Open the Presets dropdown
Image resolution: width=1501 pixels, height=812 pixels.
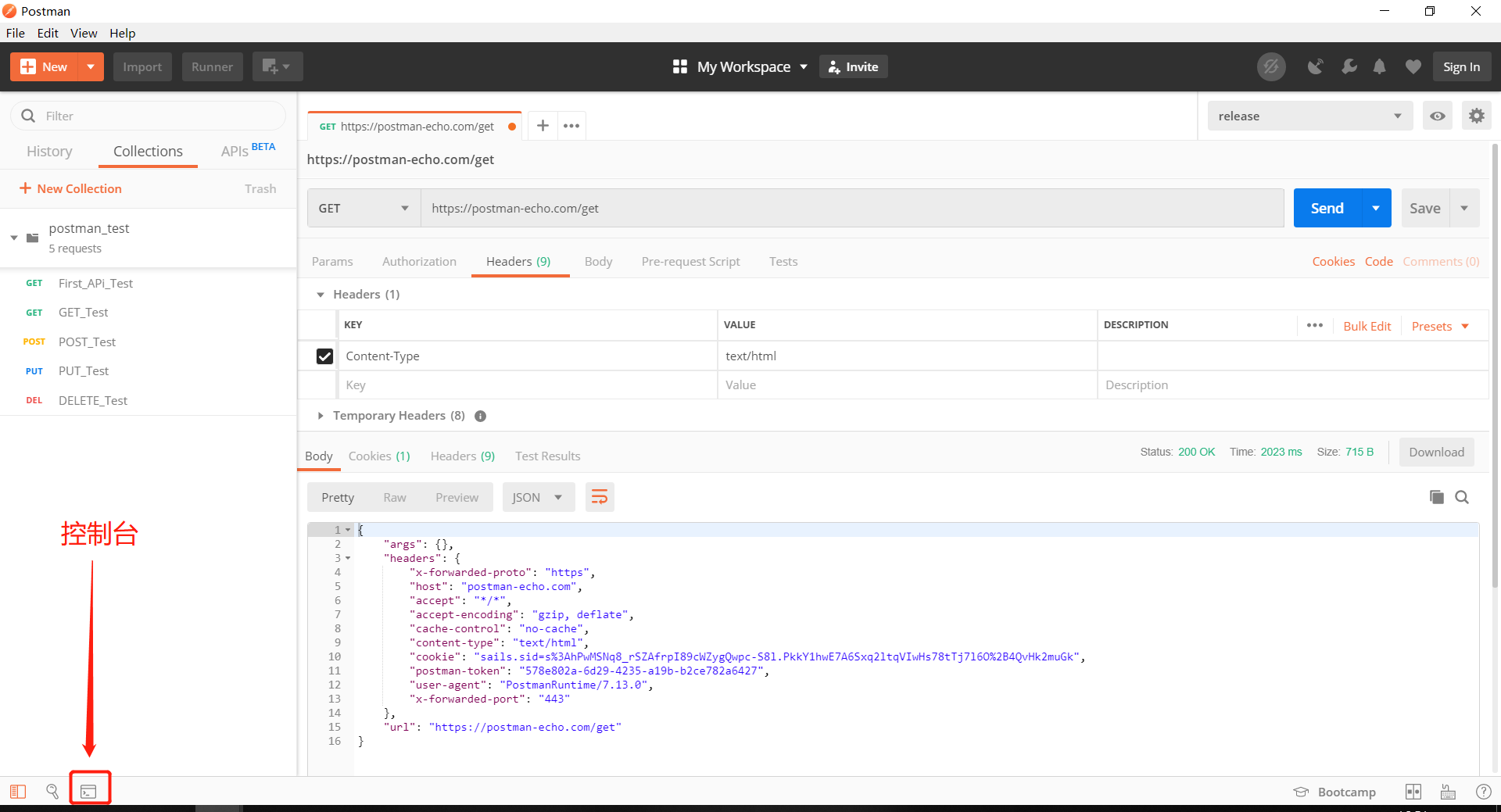(1440, 326)
